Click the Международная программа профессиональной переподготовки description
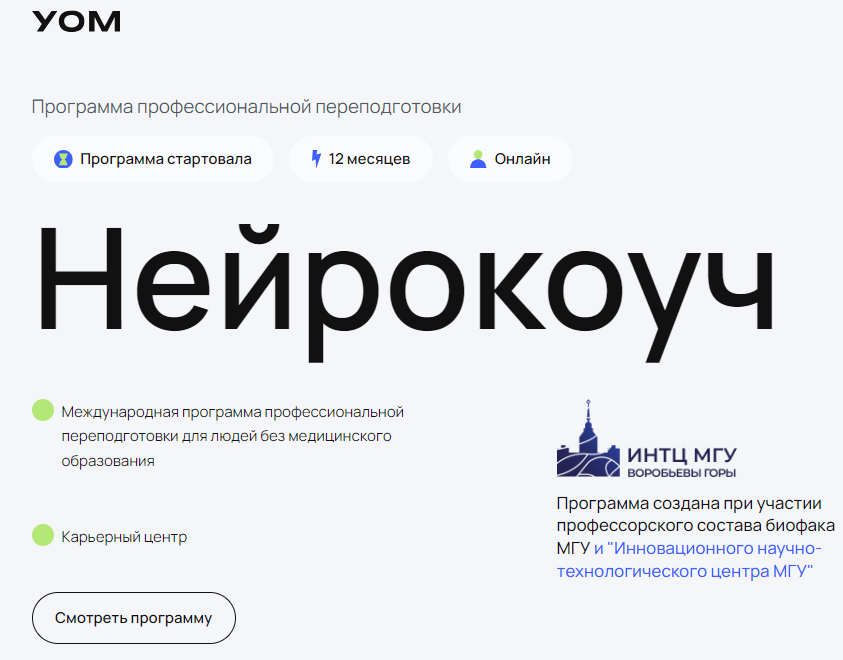 click(232, 436)
